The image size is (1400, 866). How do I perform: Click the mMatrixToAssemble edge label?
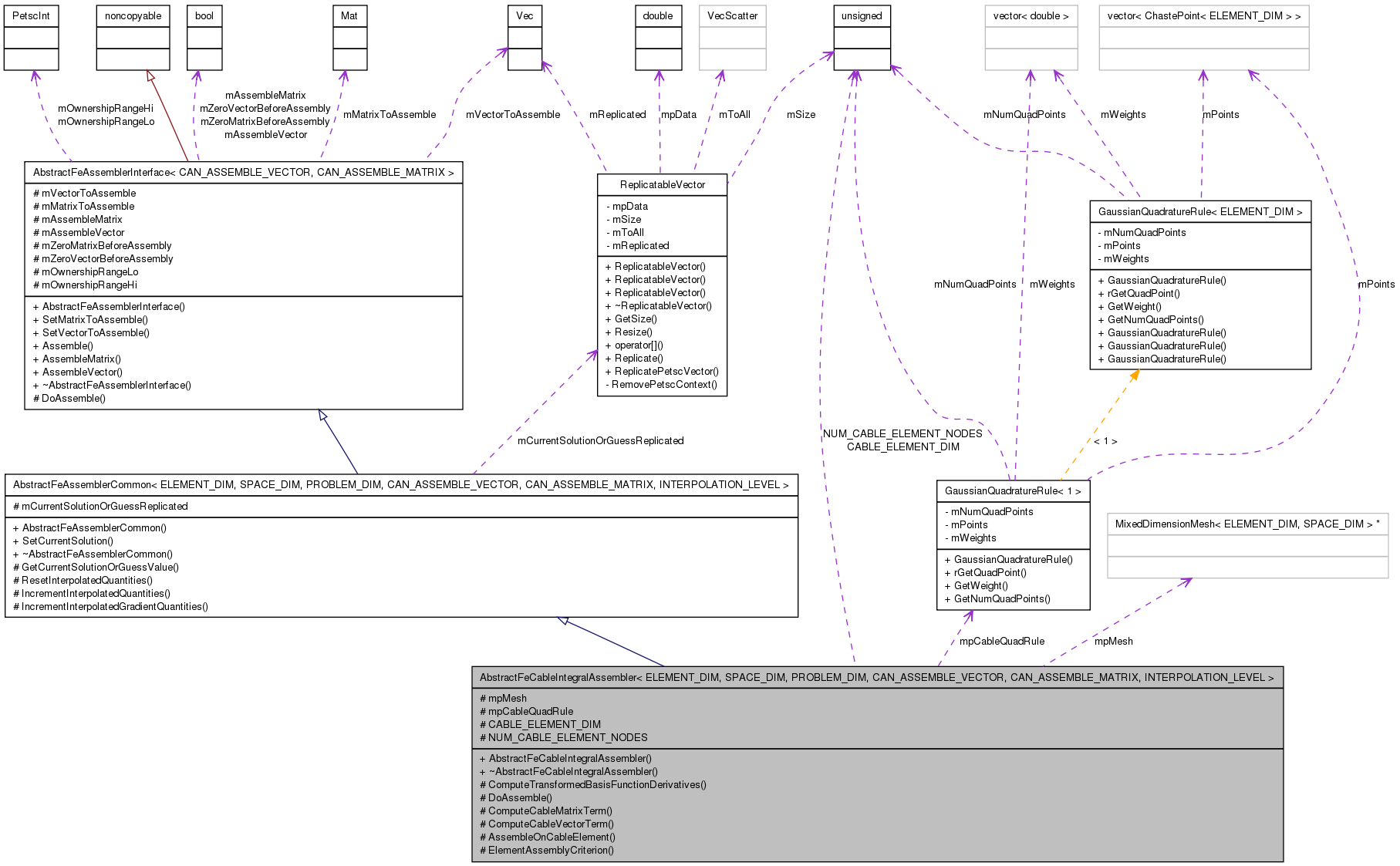click(x=390, y=115)
